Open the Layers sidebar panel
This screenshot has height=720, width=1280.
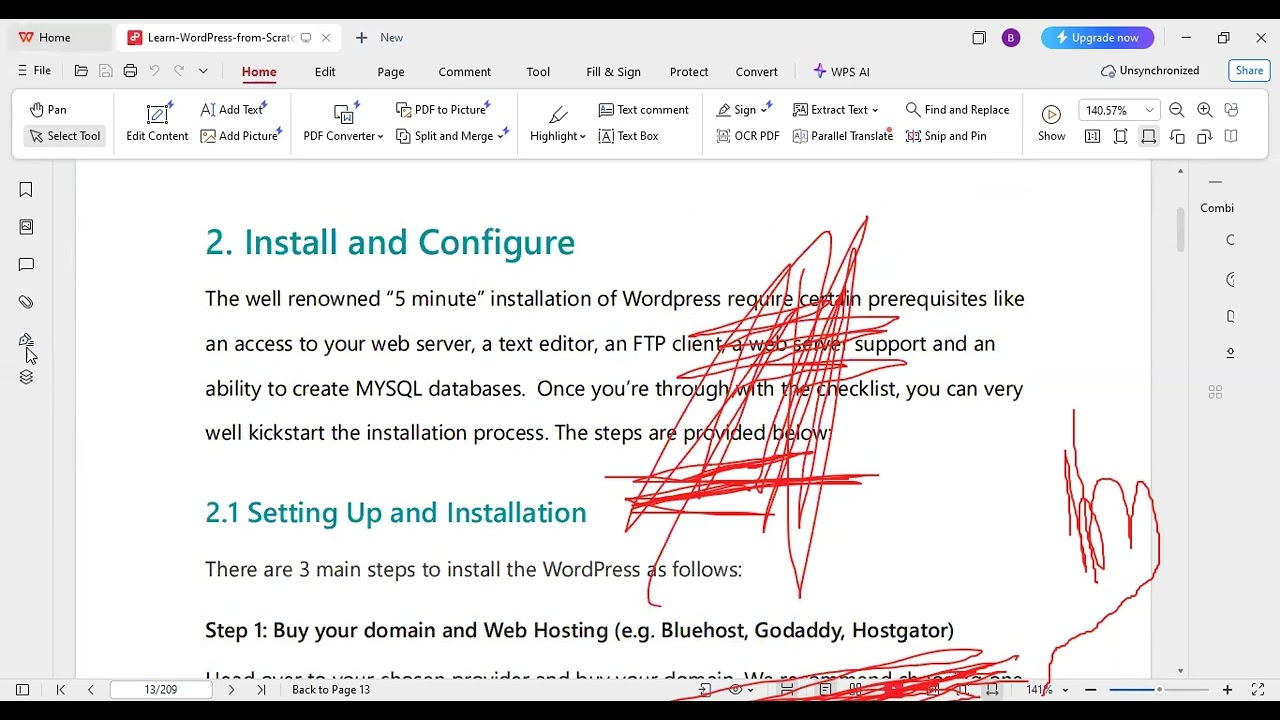tap(26, 377)
